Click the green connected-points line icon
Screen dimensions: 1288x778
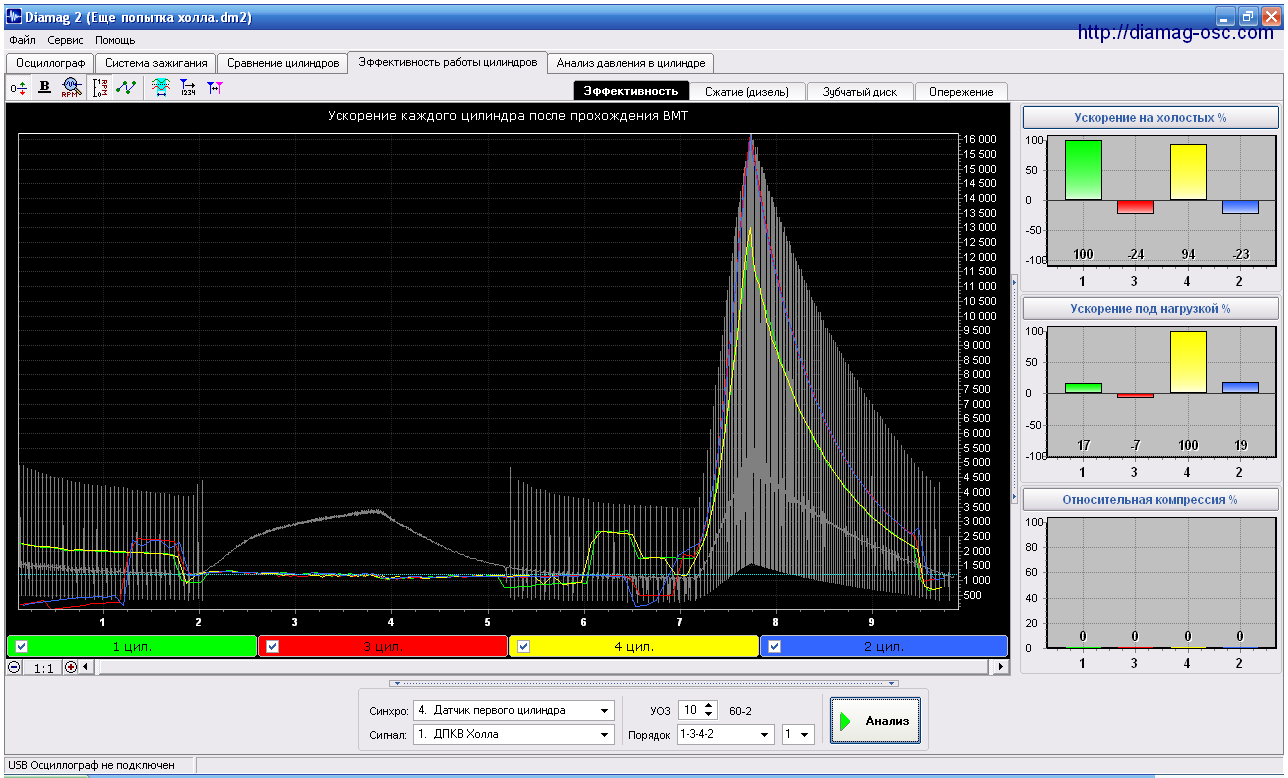point(126,88)
